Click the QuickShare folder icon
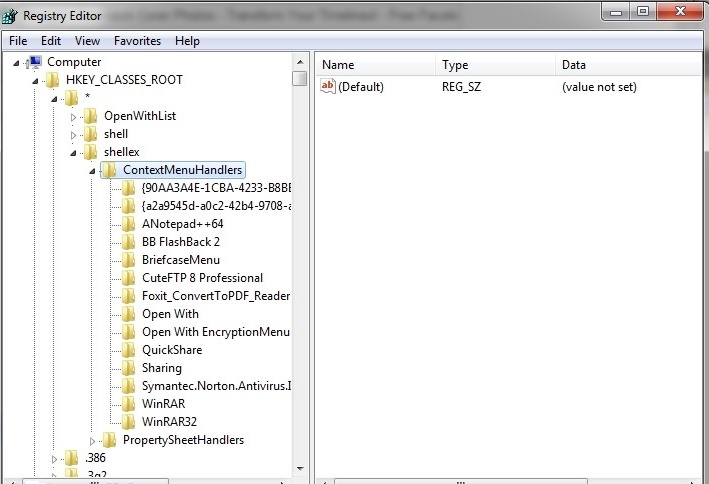This screenshot has width=709, height=484. [128, 350]
